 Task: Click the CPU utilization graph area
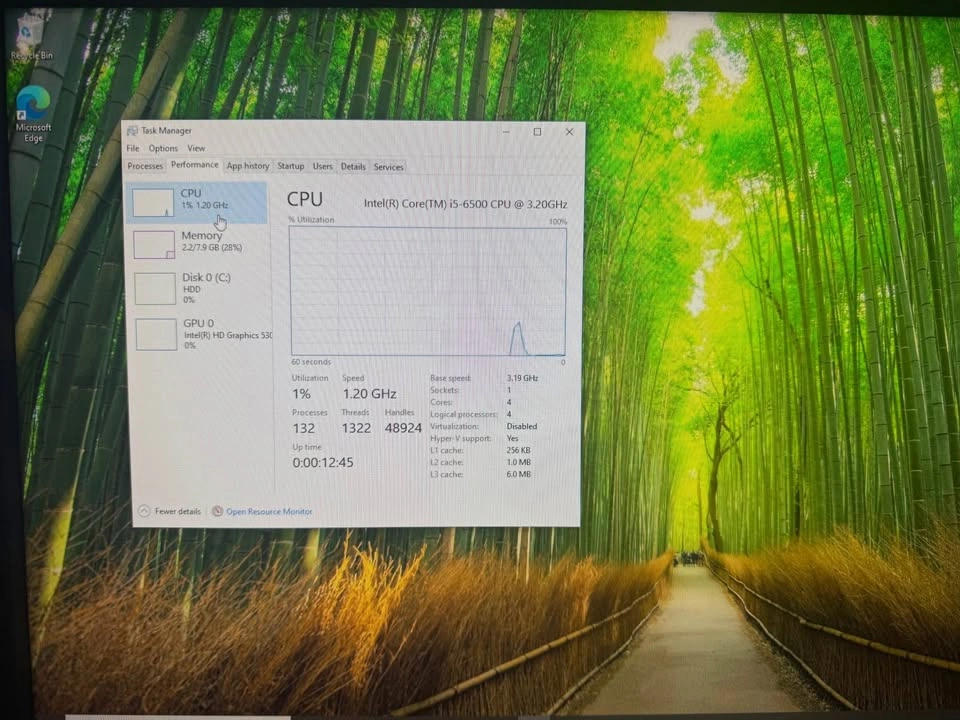[427, 291]
